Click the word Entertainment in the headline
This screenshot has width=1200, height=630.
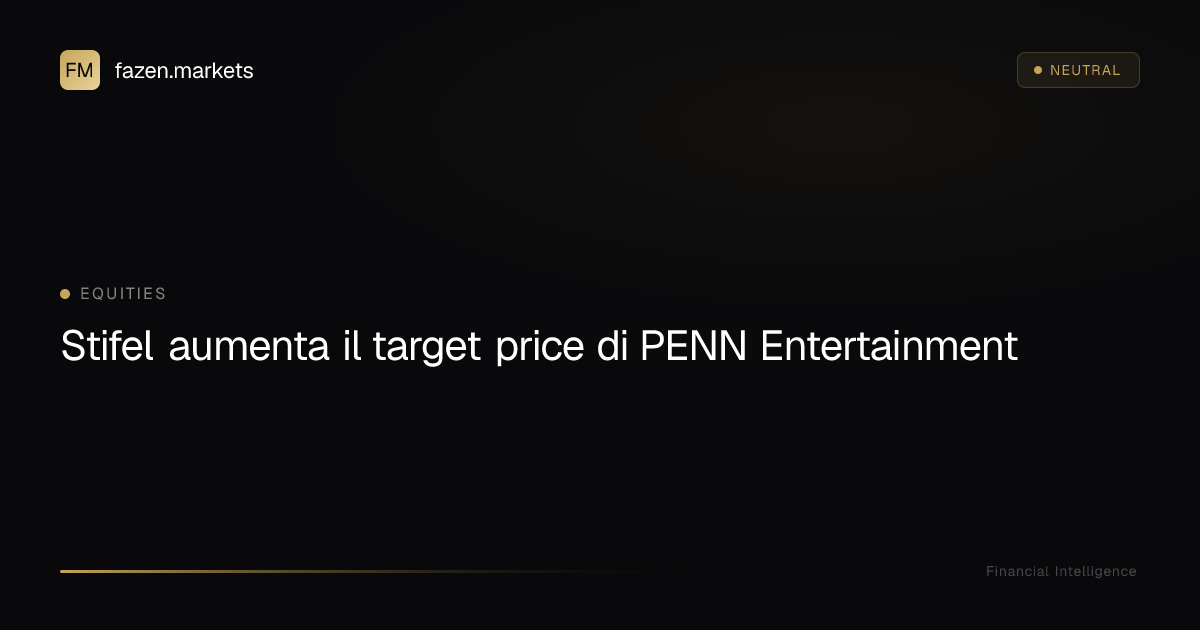pyautogui.click(x=889, y=347)
